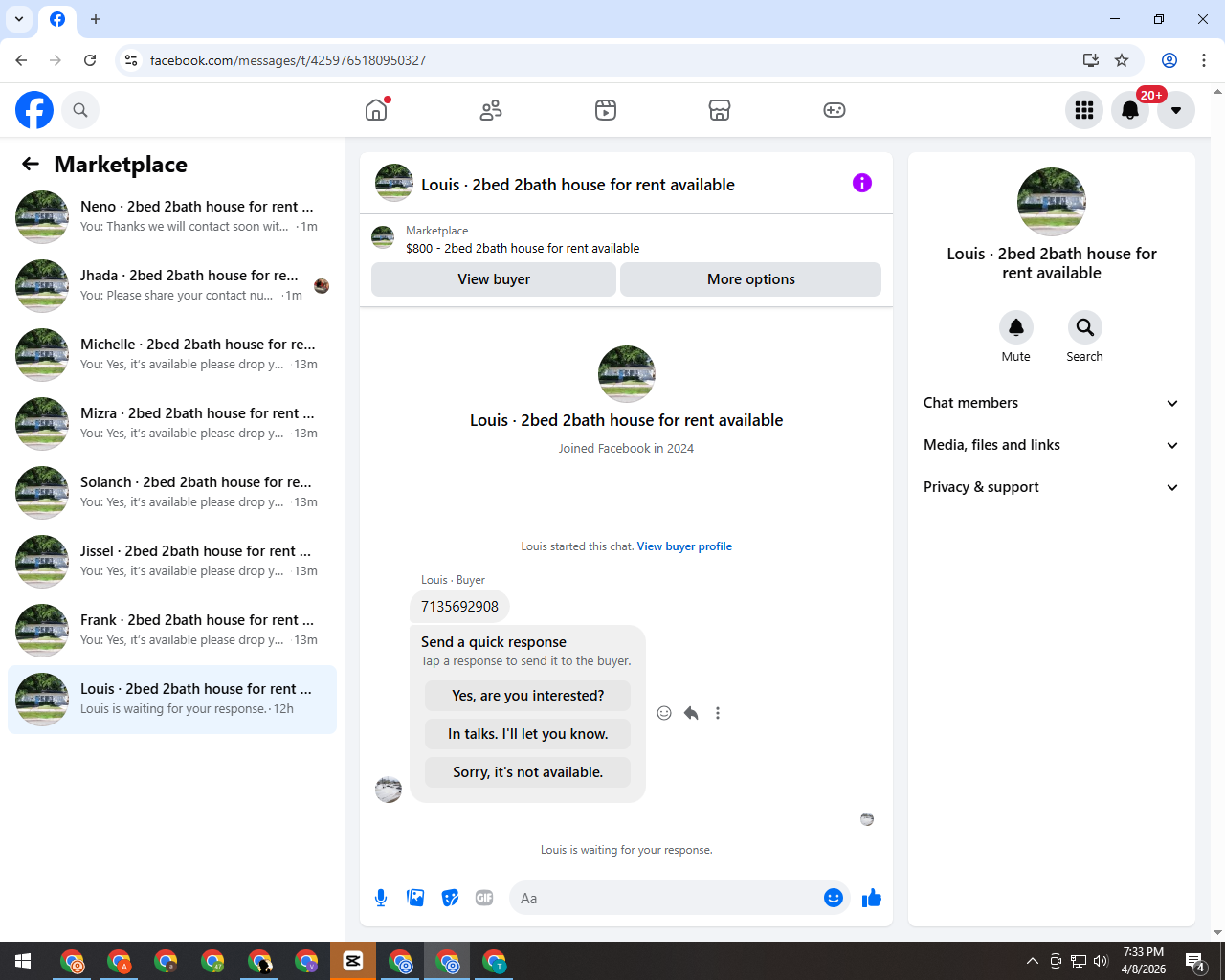This screenshot has height=980, width=1225.
Task: Open the Mizra conversation
Action: coord(172,424)
